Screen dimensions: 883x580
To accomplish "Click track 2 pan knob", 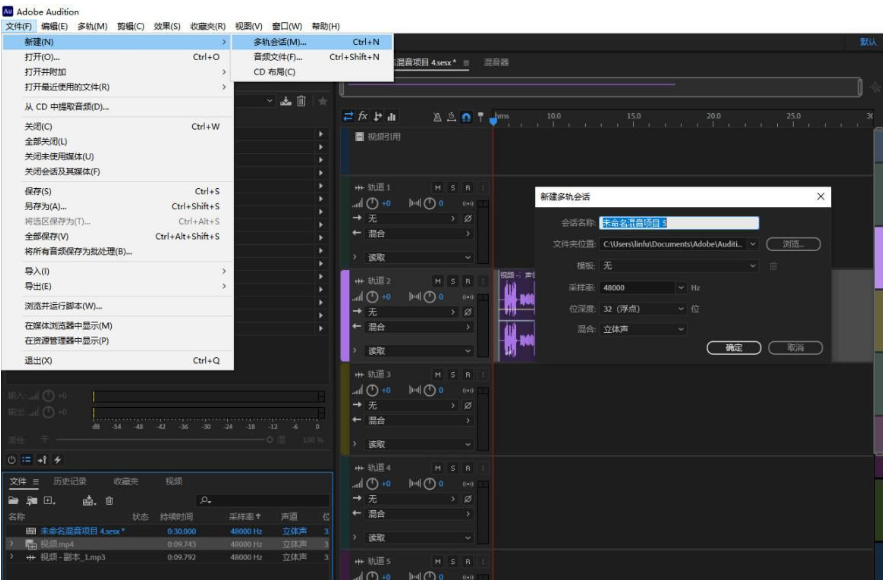I will click(x=429, y=297).
